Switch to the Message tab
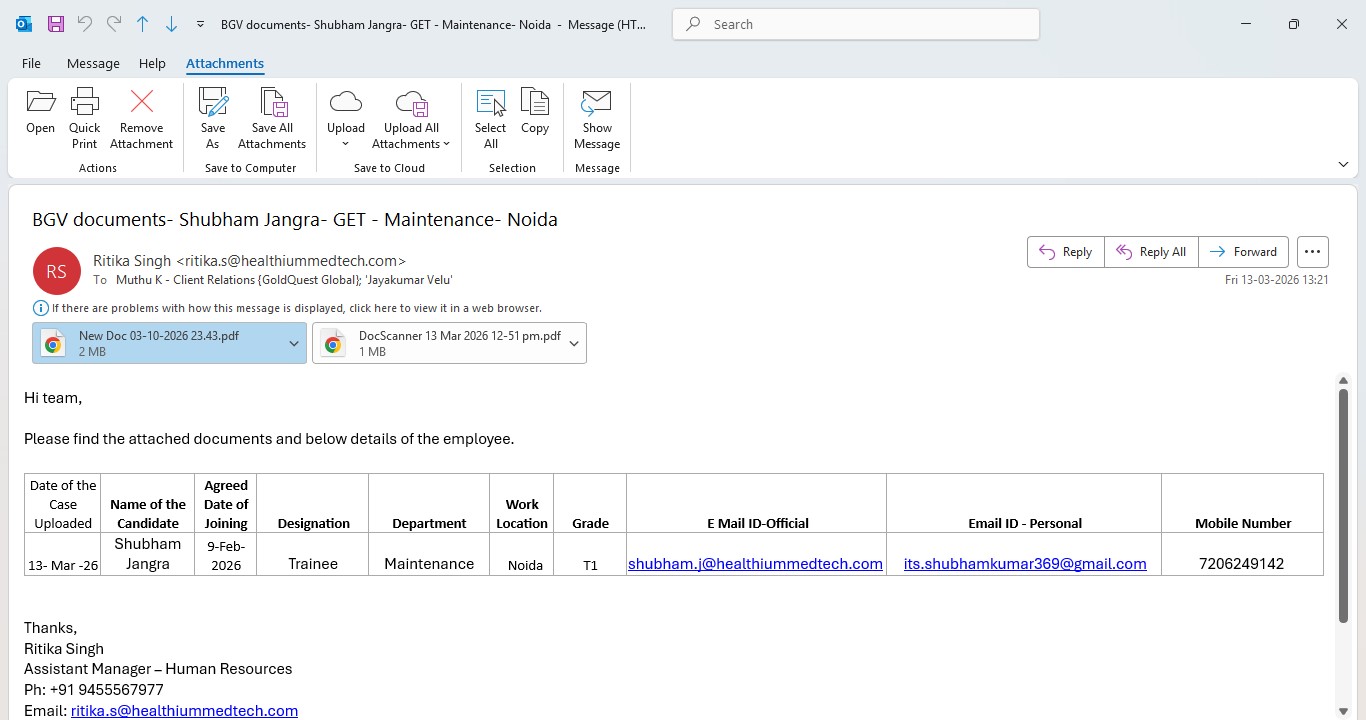The width and height of the screenshot is (1366, 720). click(93, 63)
